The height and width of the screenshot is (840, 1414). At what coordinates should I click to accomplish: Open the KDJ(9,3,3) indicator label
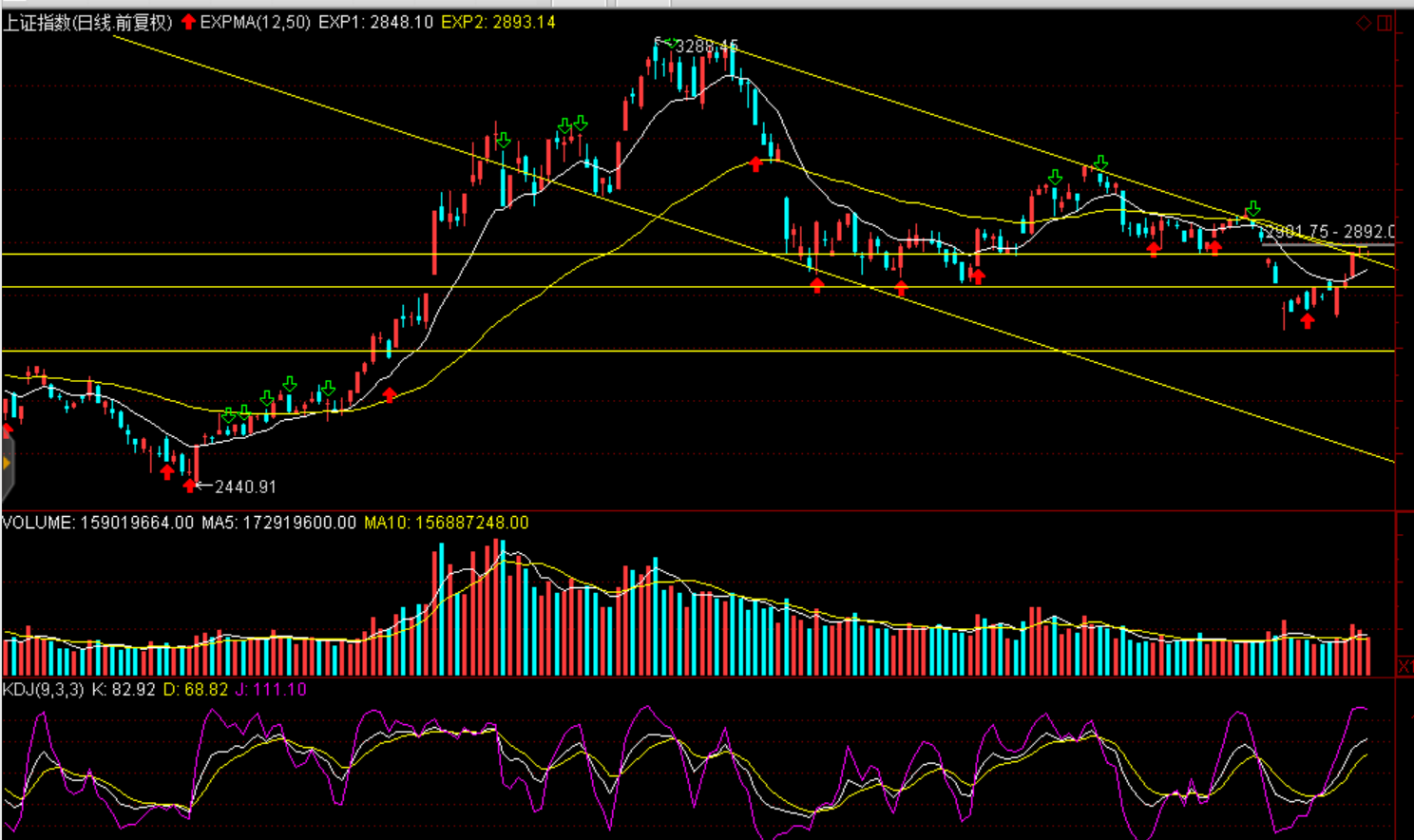click(43, 689)
